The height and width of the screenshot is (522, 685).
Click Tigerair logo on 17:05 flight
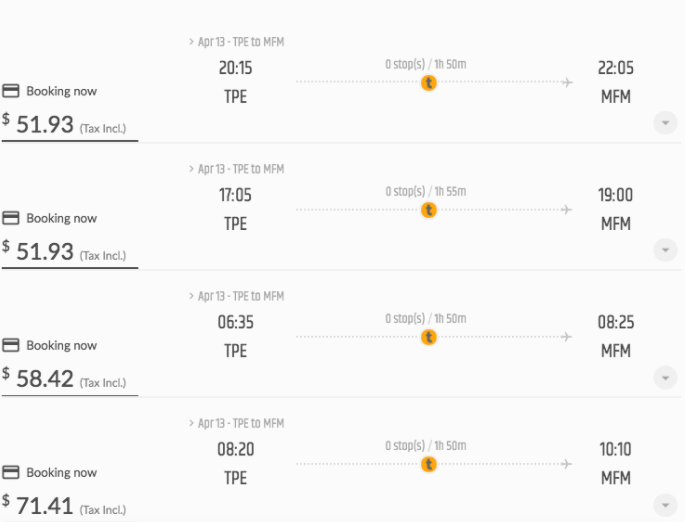429,210
